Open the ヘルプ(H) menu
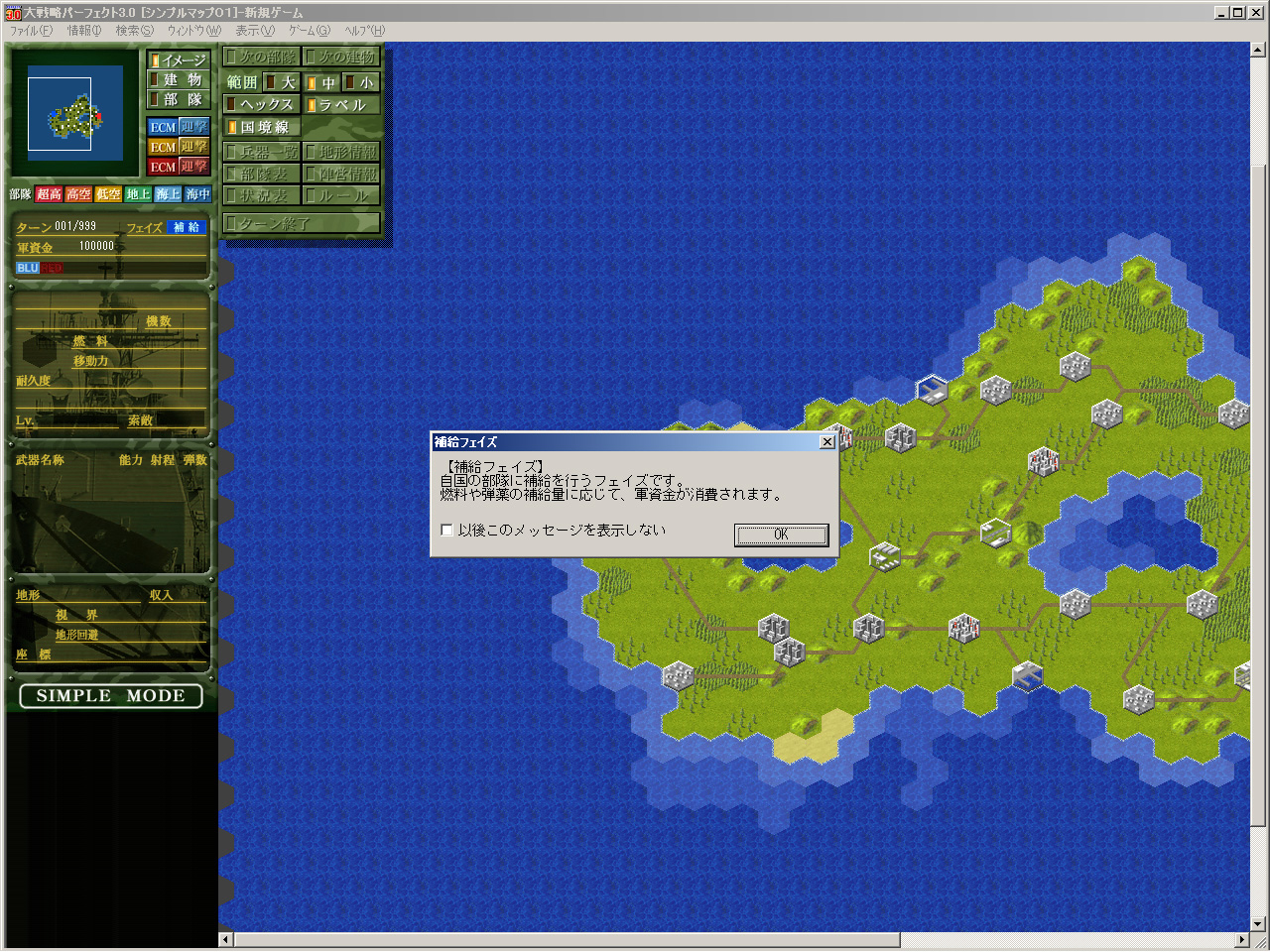This screenshot has width=1270, height=952. pyautogui.click(x=364, y=31)
